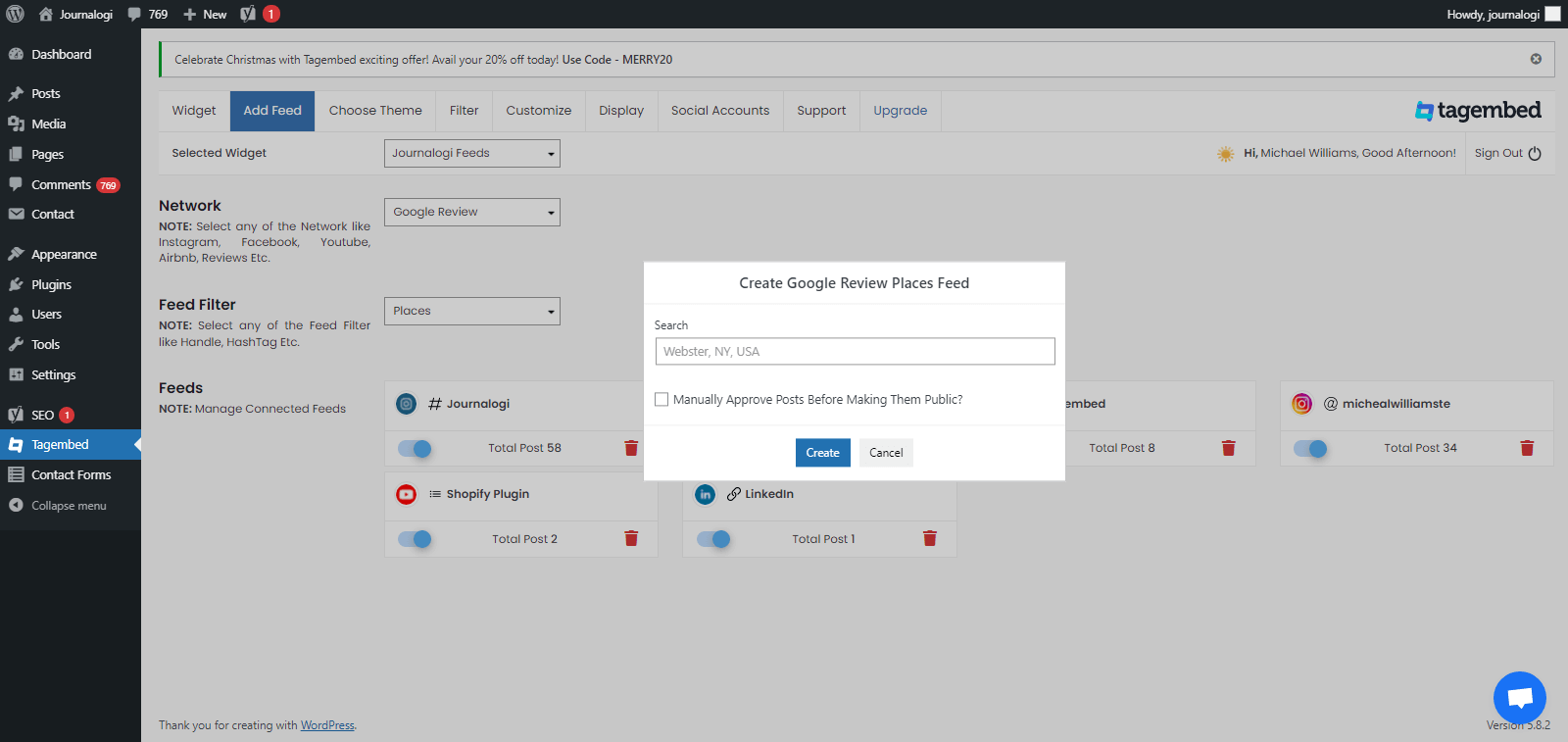Open the Feed Filter dropdown showing Places
This screenshot has height=742, width=1568.
(472, 311)
